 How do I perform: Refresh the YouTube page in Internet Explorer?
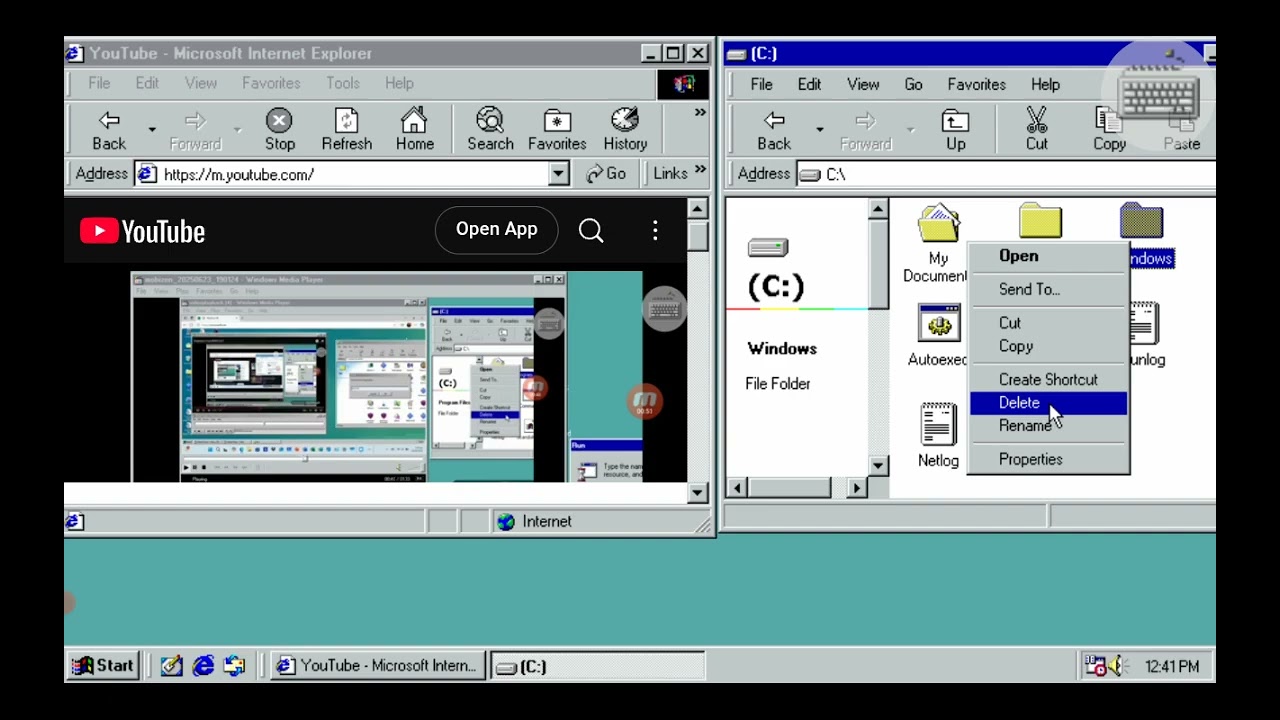[346, 131]
